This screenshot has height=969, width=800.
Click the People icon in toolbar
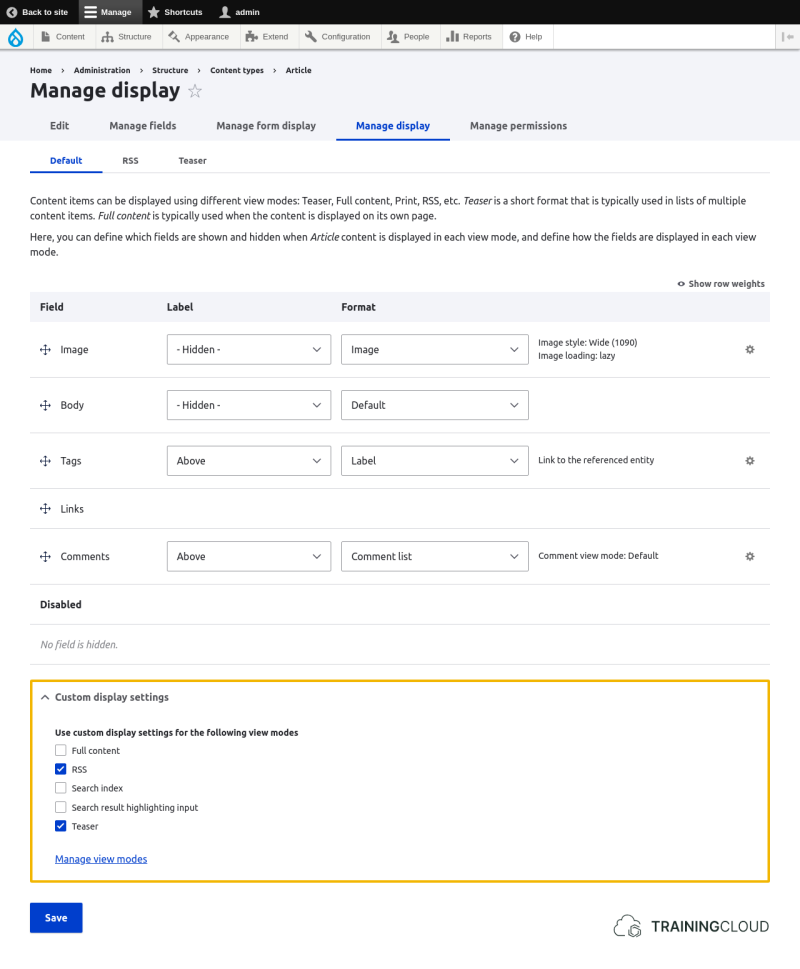393,36
